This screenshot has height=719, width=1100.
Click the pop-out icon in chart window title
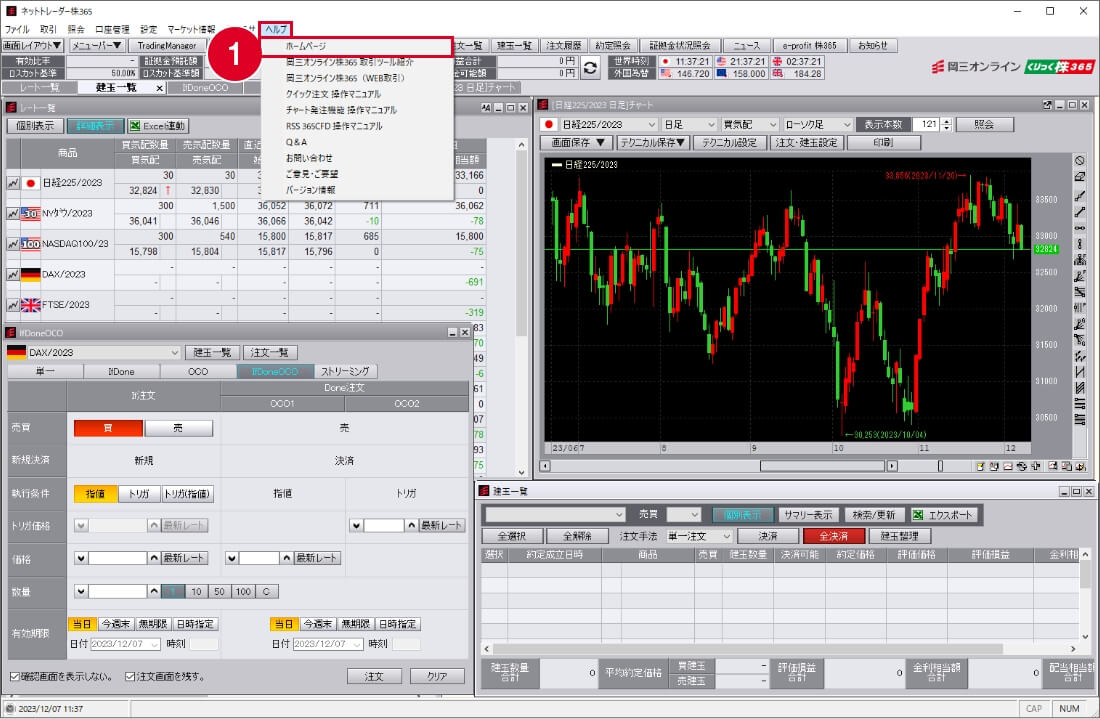click(1047, 105)
